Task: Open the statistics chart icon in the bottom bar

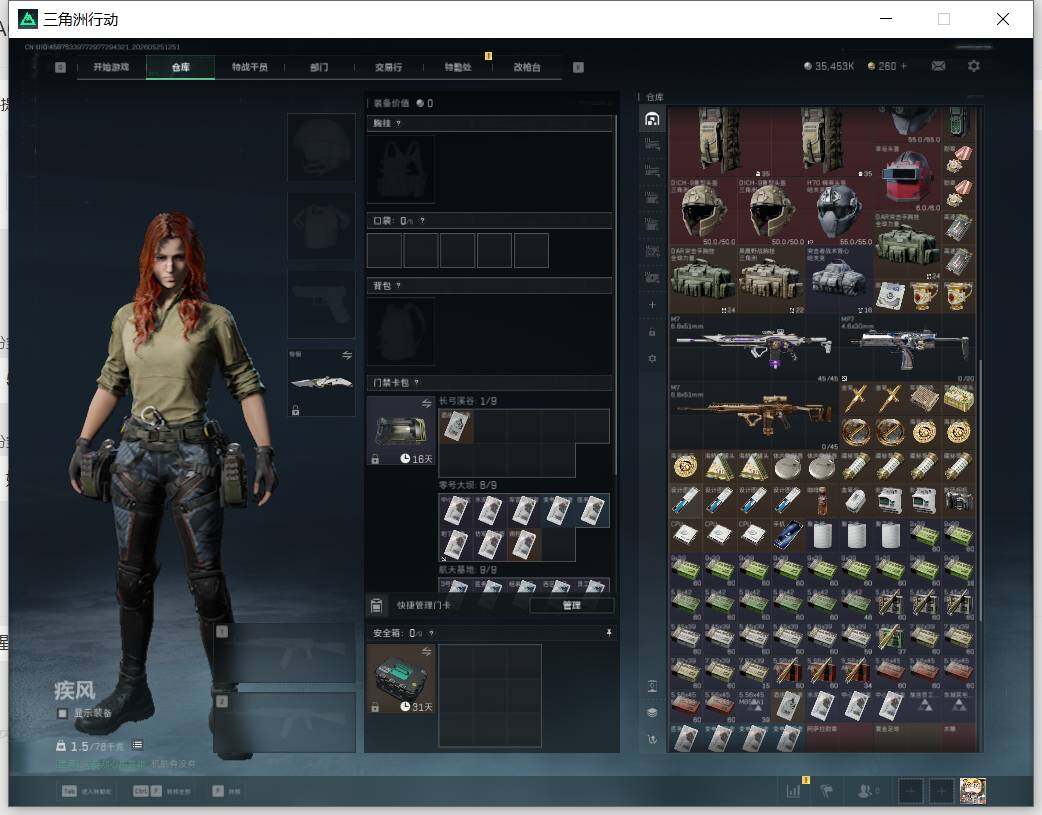Action: click(793, 791)
